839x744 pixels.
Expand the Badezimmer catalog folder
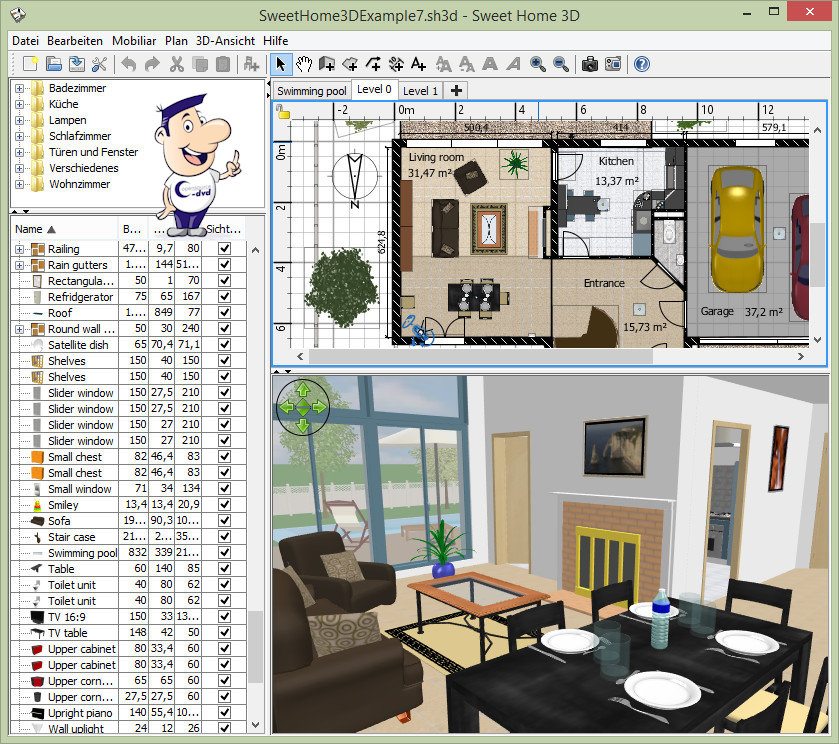[x=19, y=88]
